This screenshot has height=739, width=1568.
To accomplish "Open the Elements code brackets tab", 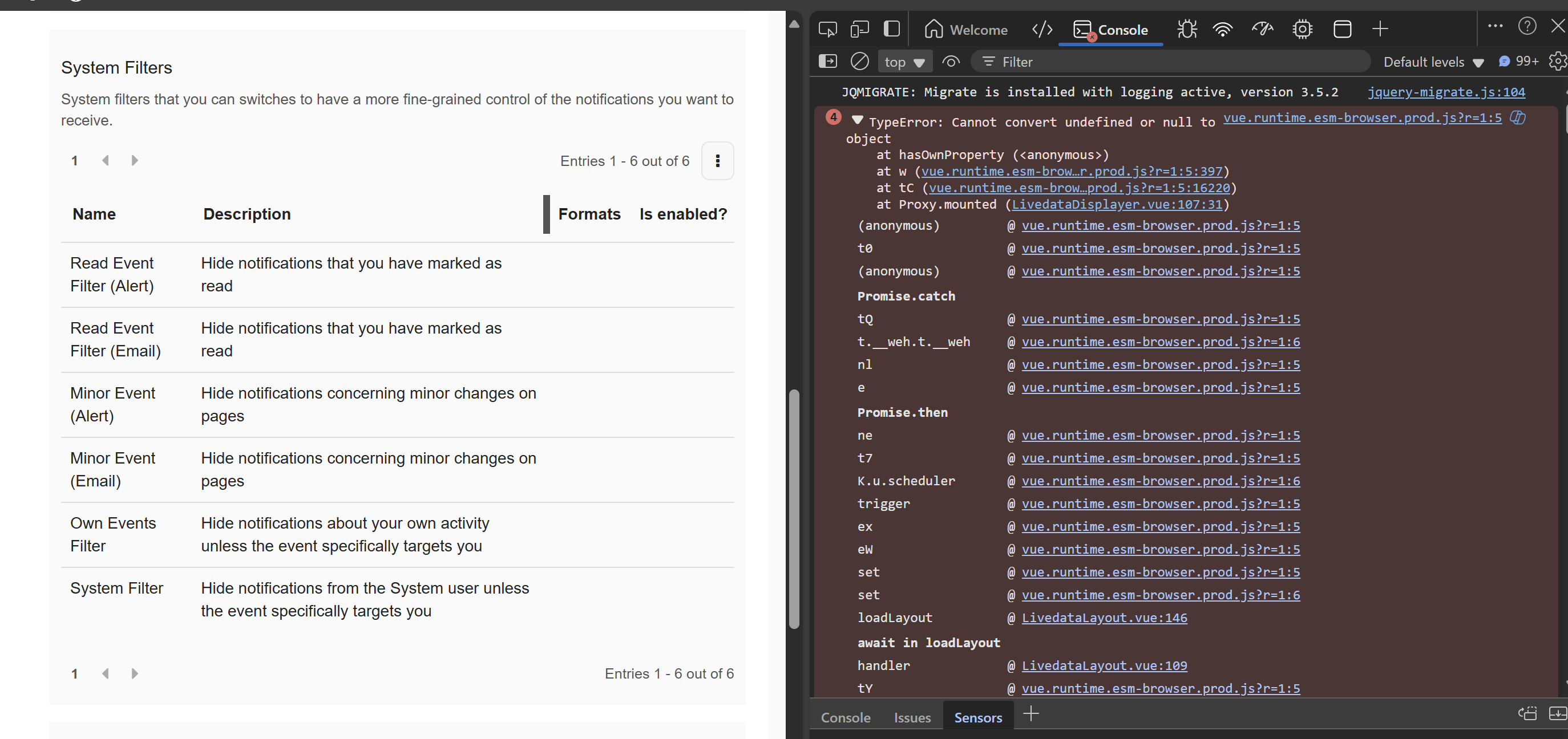I will coord(1042,29).
